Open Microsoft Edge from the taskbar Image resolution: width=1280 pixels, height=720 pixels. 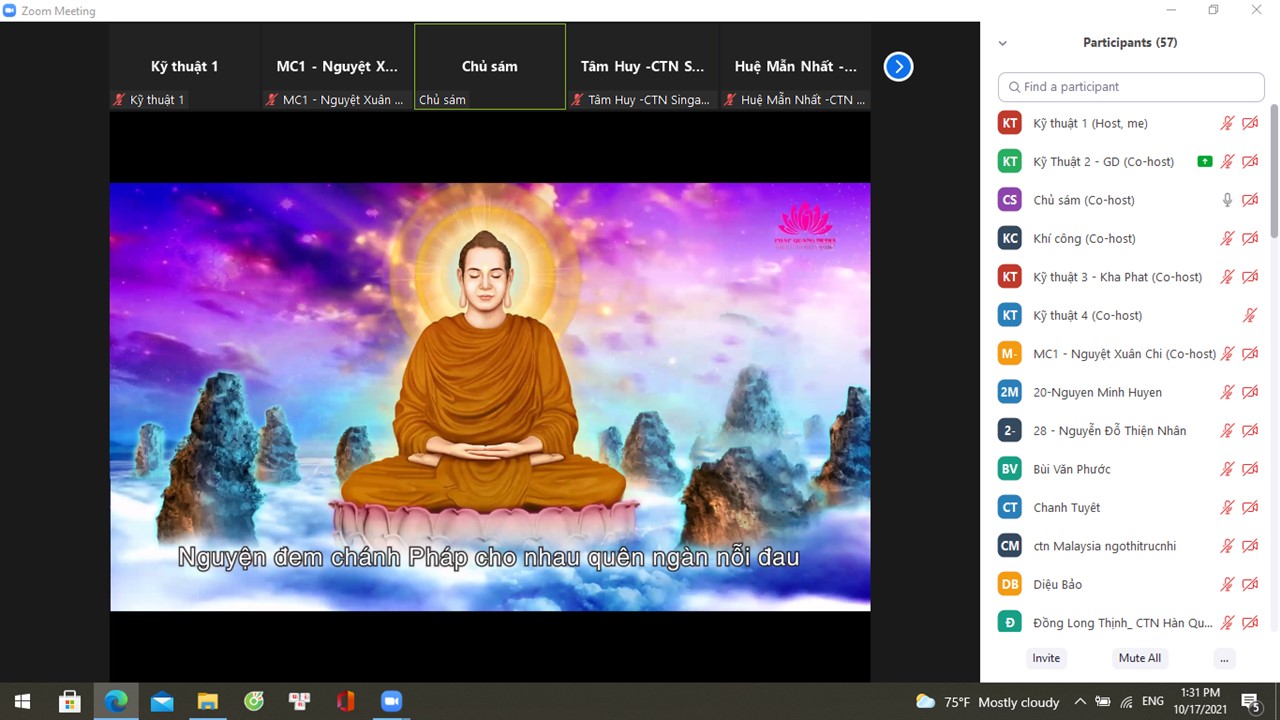pos(116,701)
